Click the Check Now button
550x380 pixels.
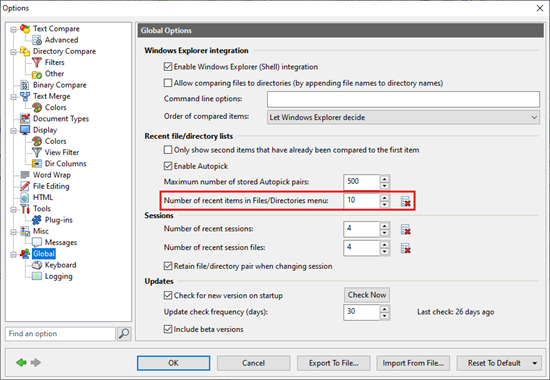click(x=367, y=295)
